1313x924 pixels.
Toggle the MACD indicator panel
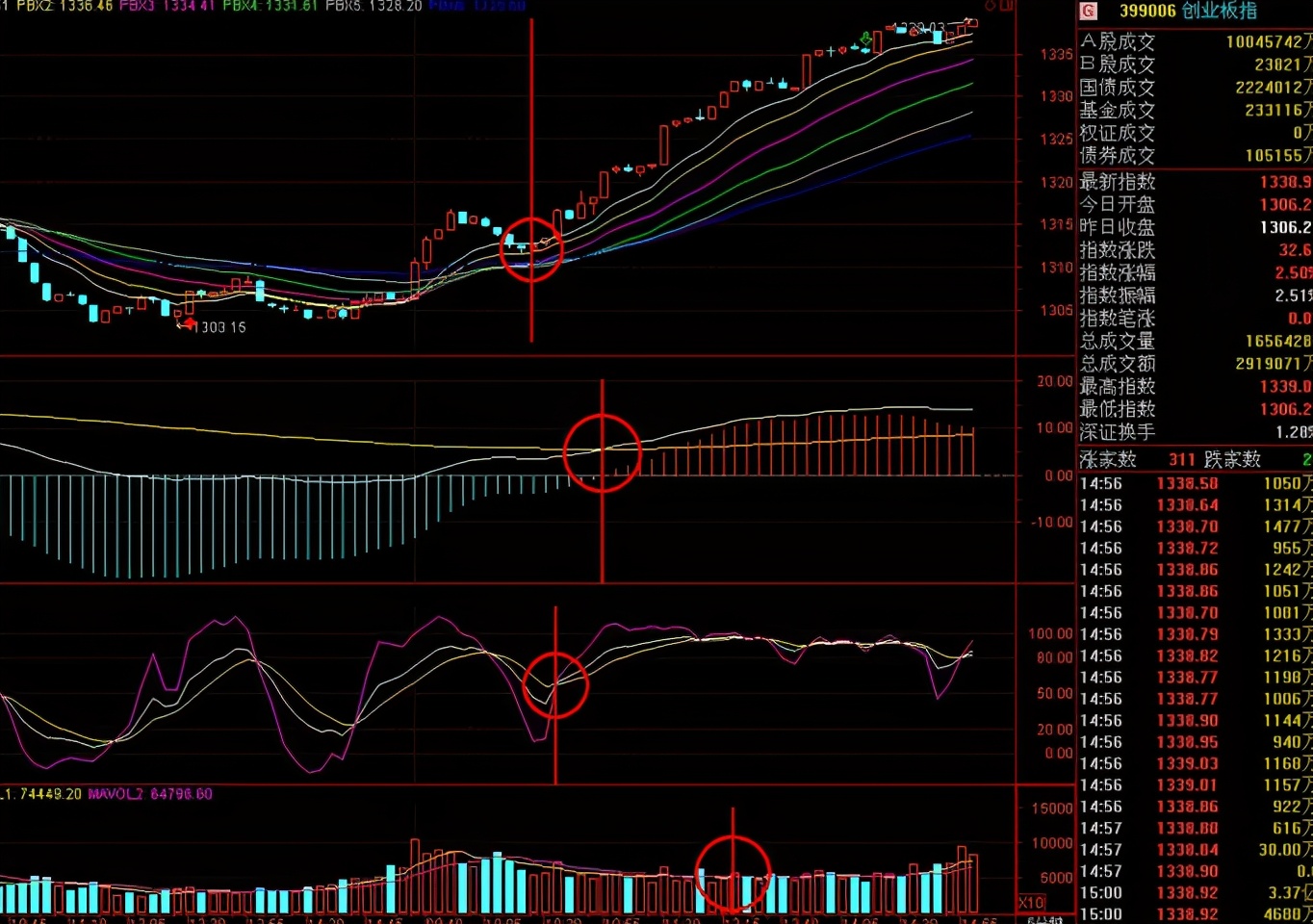click(481, 472)
